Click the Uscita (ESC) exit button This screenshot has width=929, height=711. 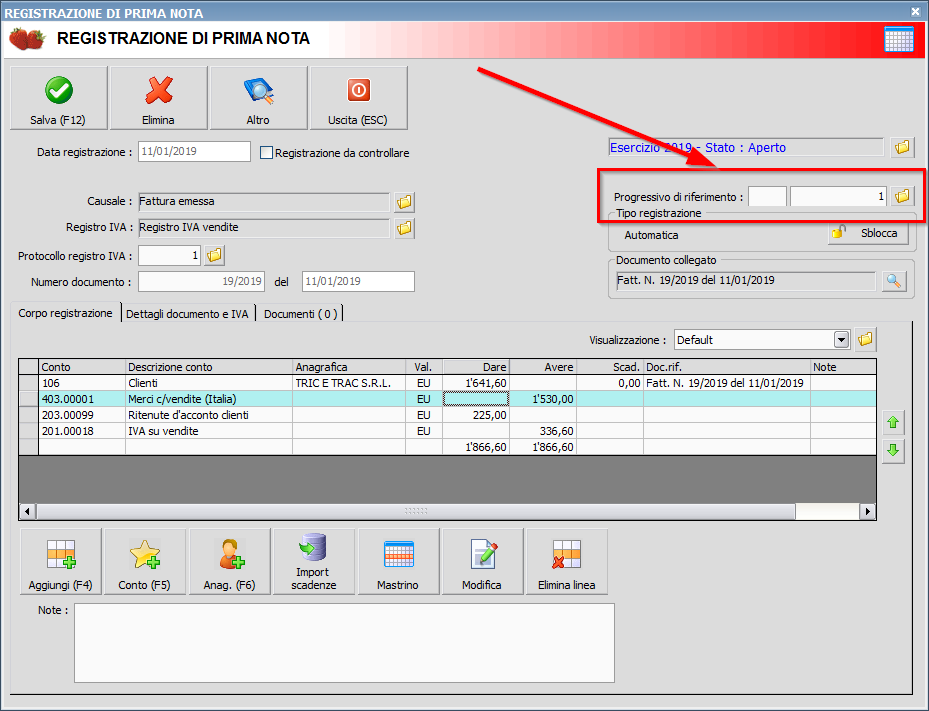[x=358, y=98]
